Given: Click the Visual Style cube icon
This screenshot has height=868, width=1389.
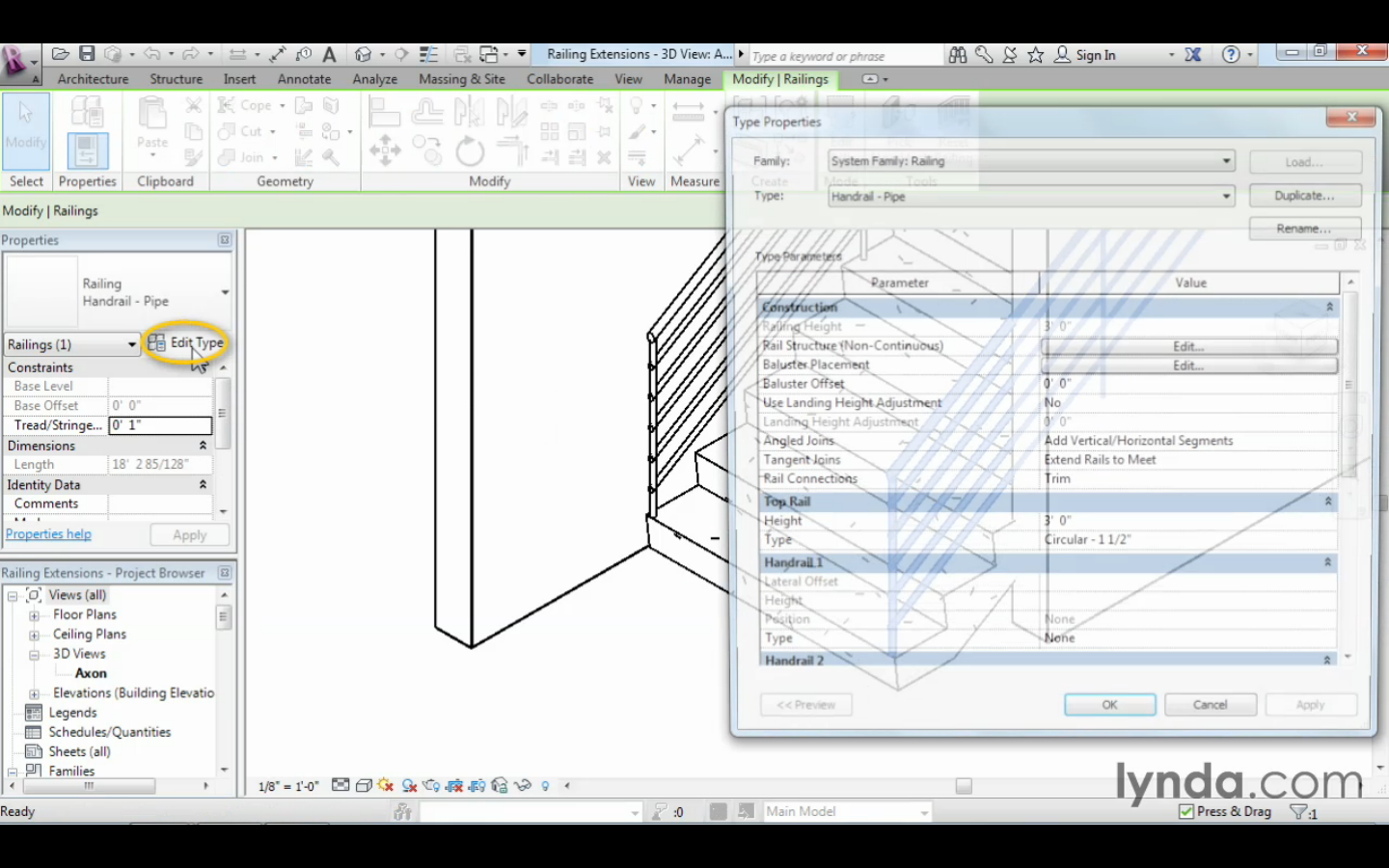Looking at the screenshot, I should (x=364, y=785).
